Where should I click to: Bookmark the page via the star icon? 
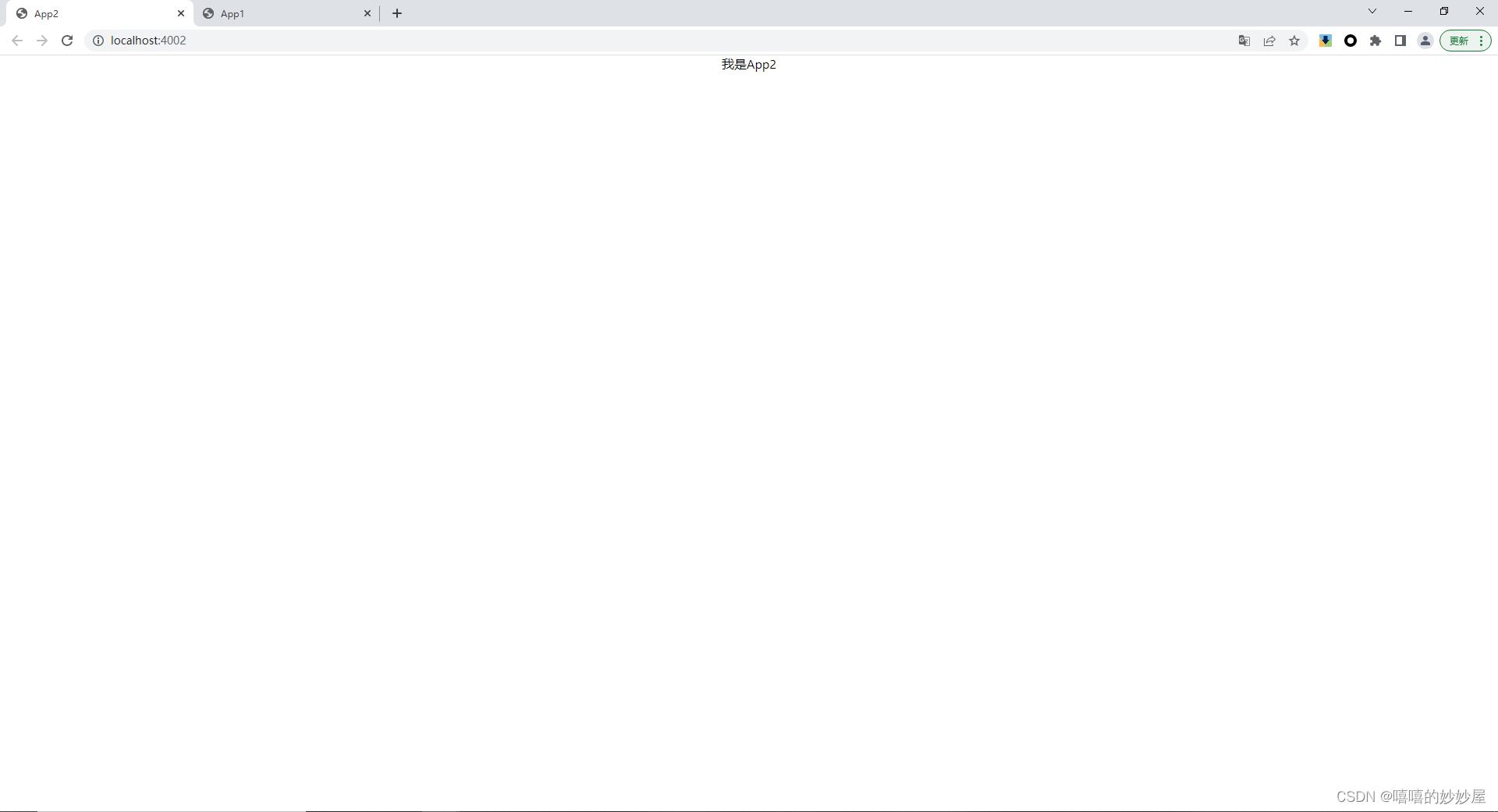tap(1295, 41)
